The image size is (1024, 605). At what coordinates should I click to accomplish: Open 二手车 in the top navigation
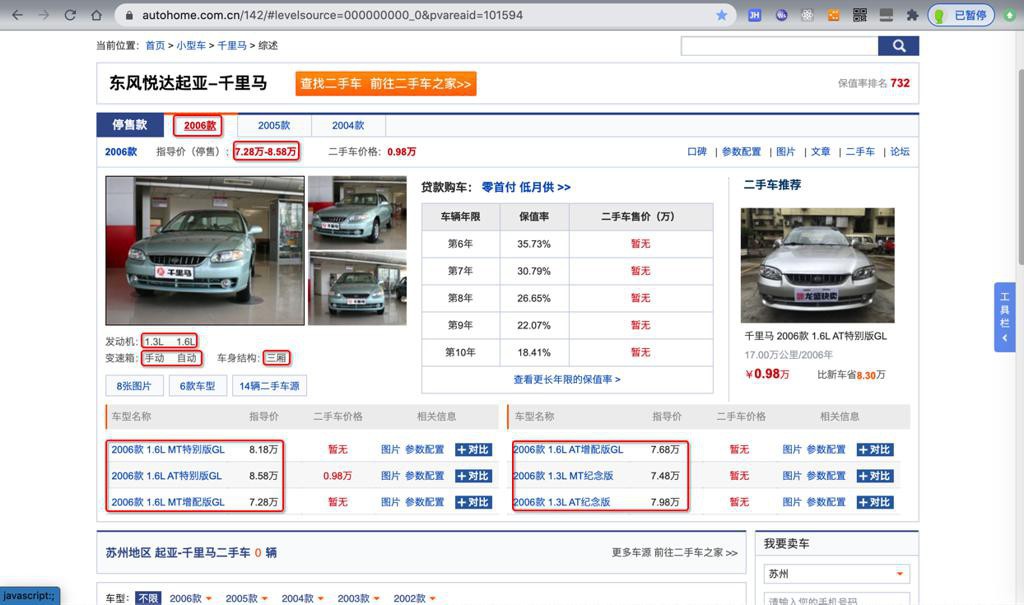click(x=860, y=152)
